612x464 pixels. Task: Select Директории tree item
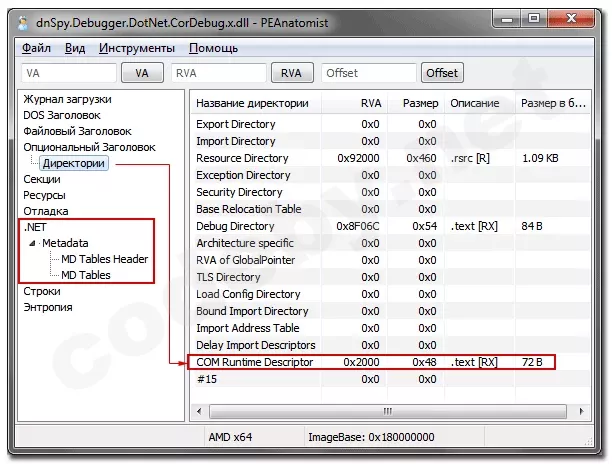coord(74,163)
